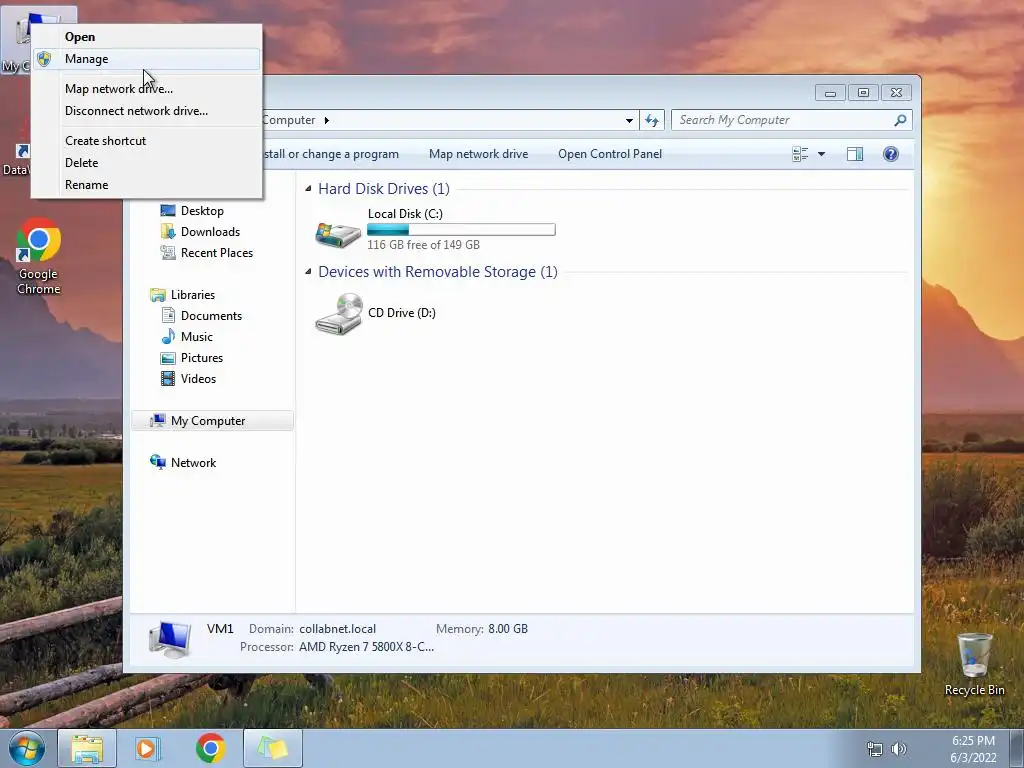Pick Map network drive... in context menu

tap(146, 89)
